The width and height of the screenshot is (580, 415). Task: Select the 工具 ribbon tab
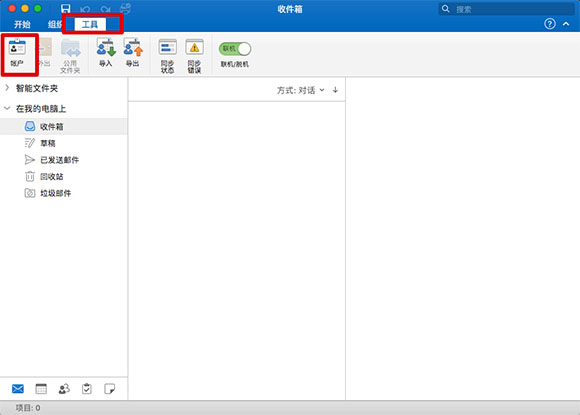tap(90, 24)
